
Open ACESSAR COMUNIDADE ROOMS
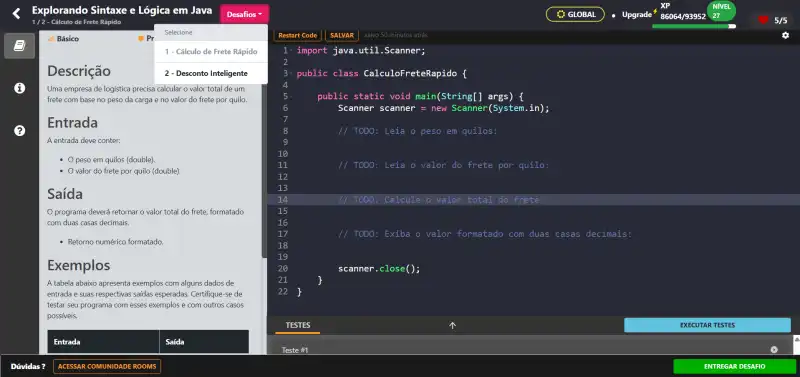pos(107,366)
